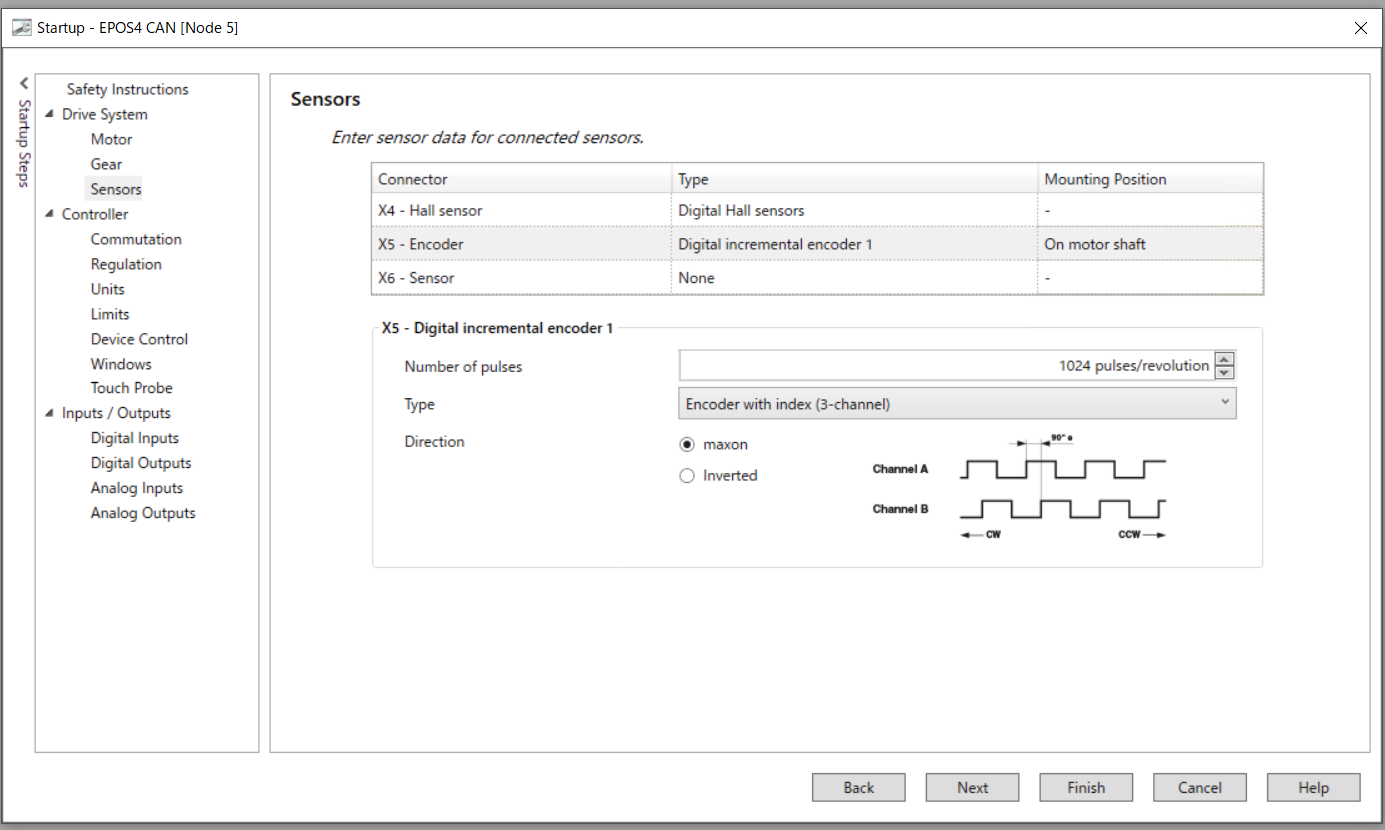Viewport: 1385px width, 830px height.
Task: Click the Cancel button
Action: tap(1200, 787)
